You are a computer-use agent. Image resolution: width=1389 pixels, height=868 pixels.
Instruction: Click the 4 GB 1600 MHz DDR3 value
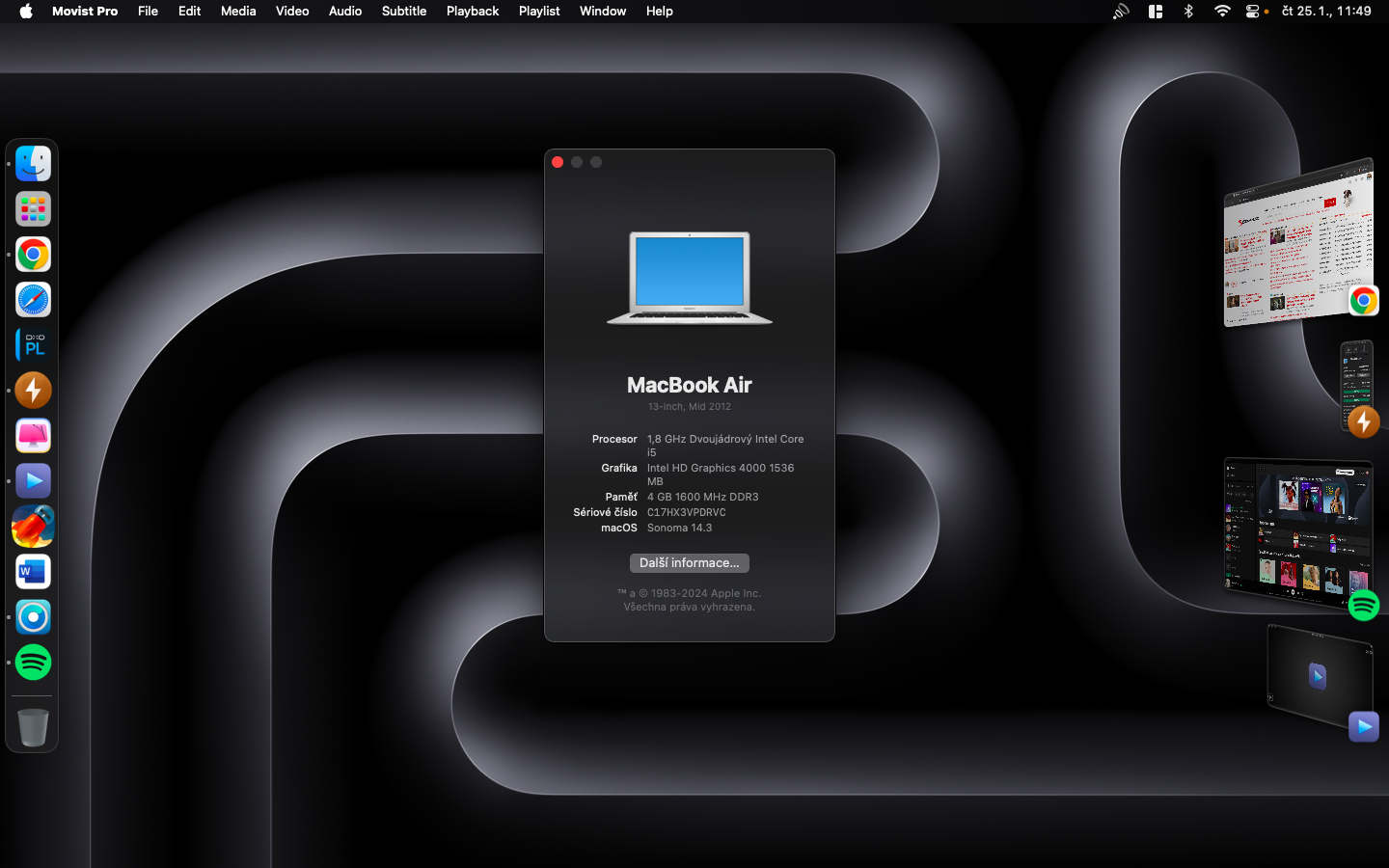point(703,498)
